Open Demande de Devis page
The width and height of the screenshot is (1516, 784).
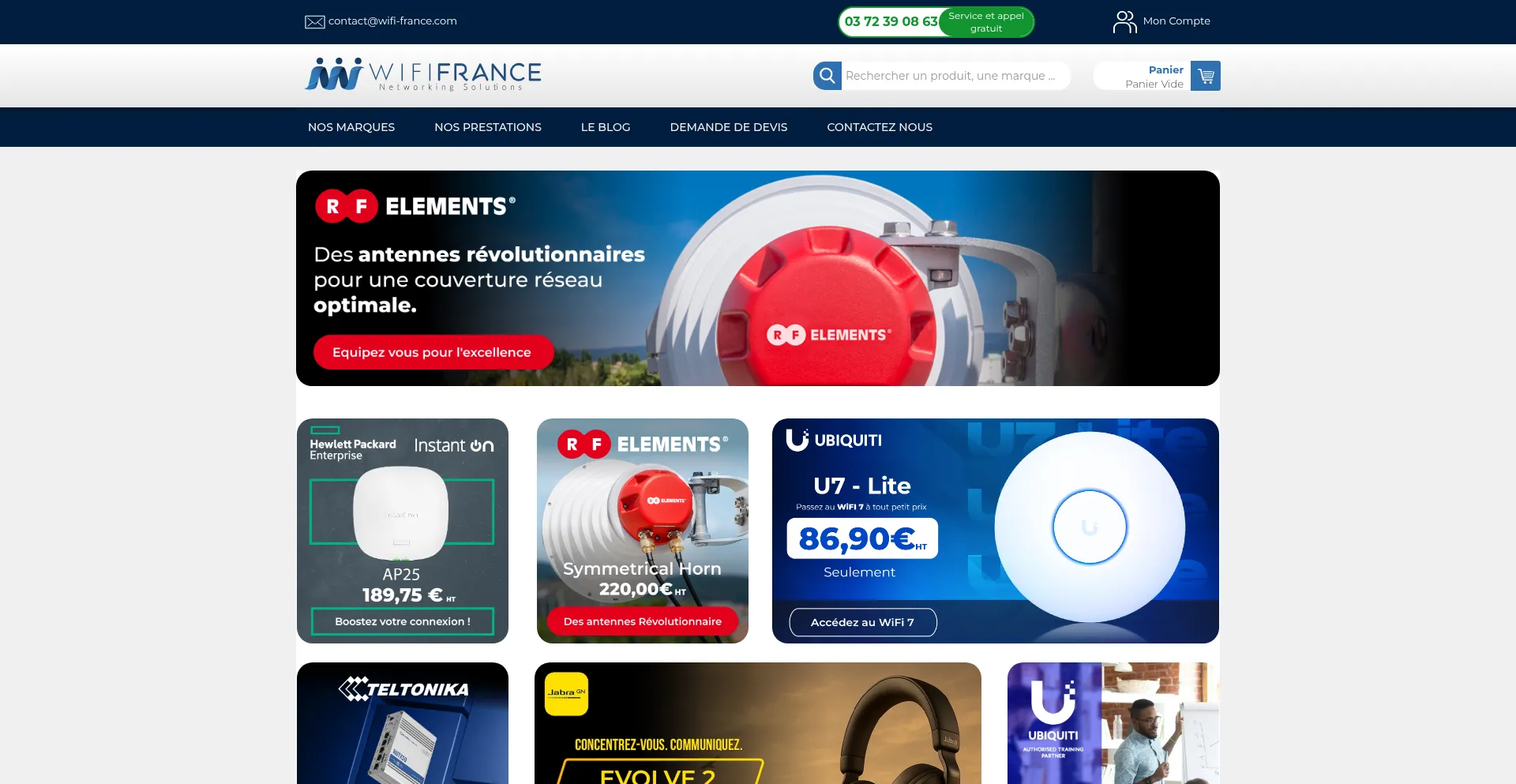tap(729, 127)
